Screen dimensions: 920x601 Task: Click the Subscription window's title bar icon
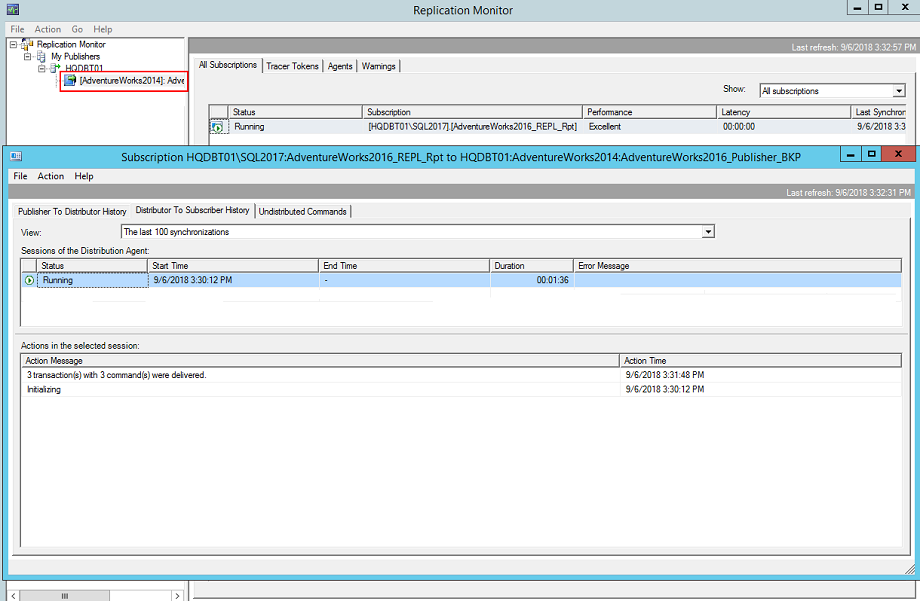point(16,156)
